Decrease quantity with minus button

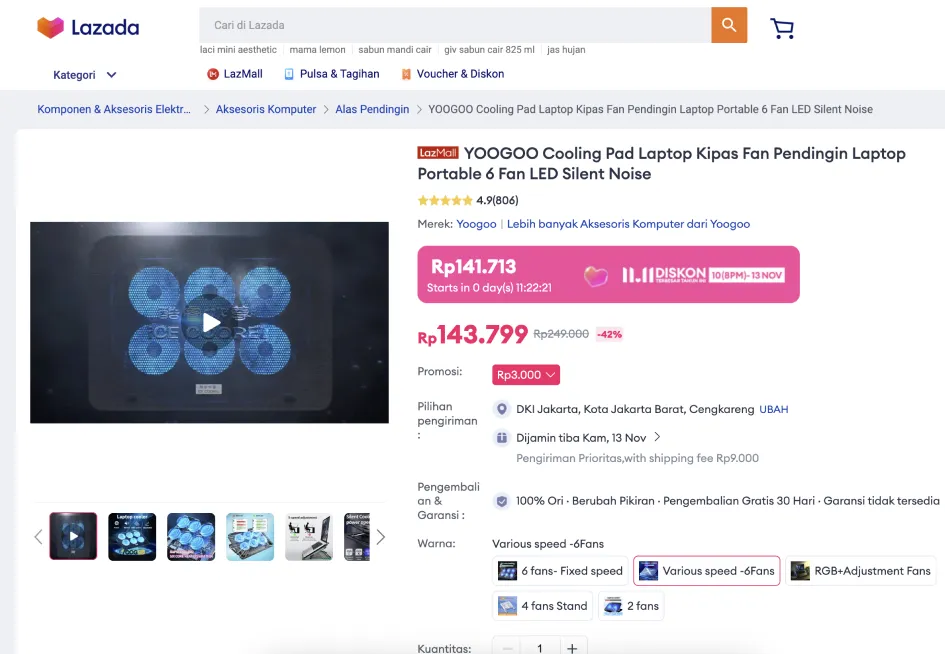tap(508, 647)
